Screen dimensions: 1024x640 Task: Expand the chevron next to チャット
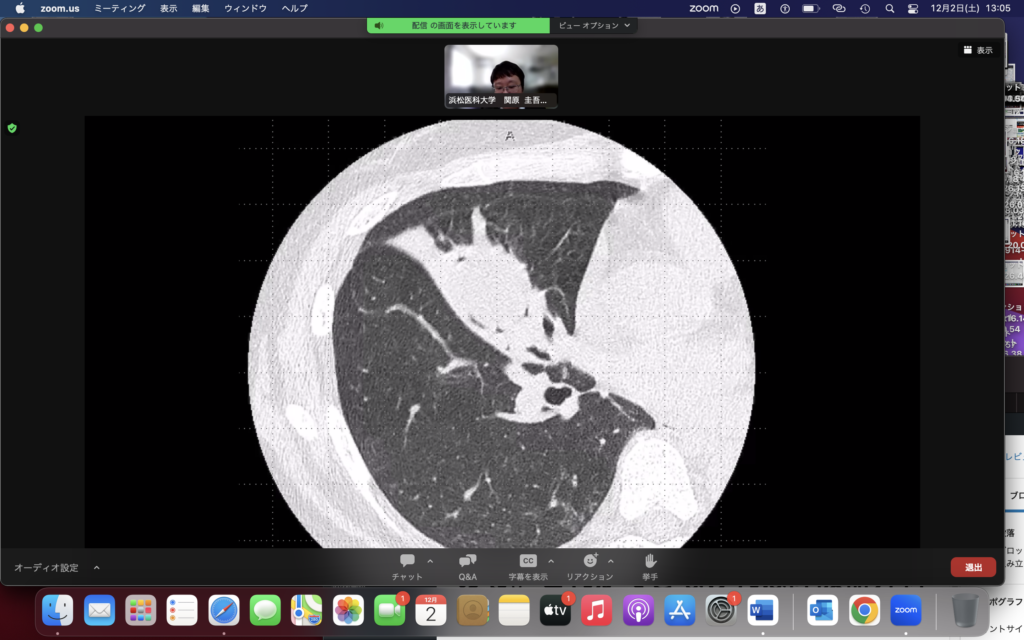pos(430,561)
